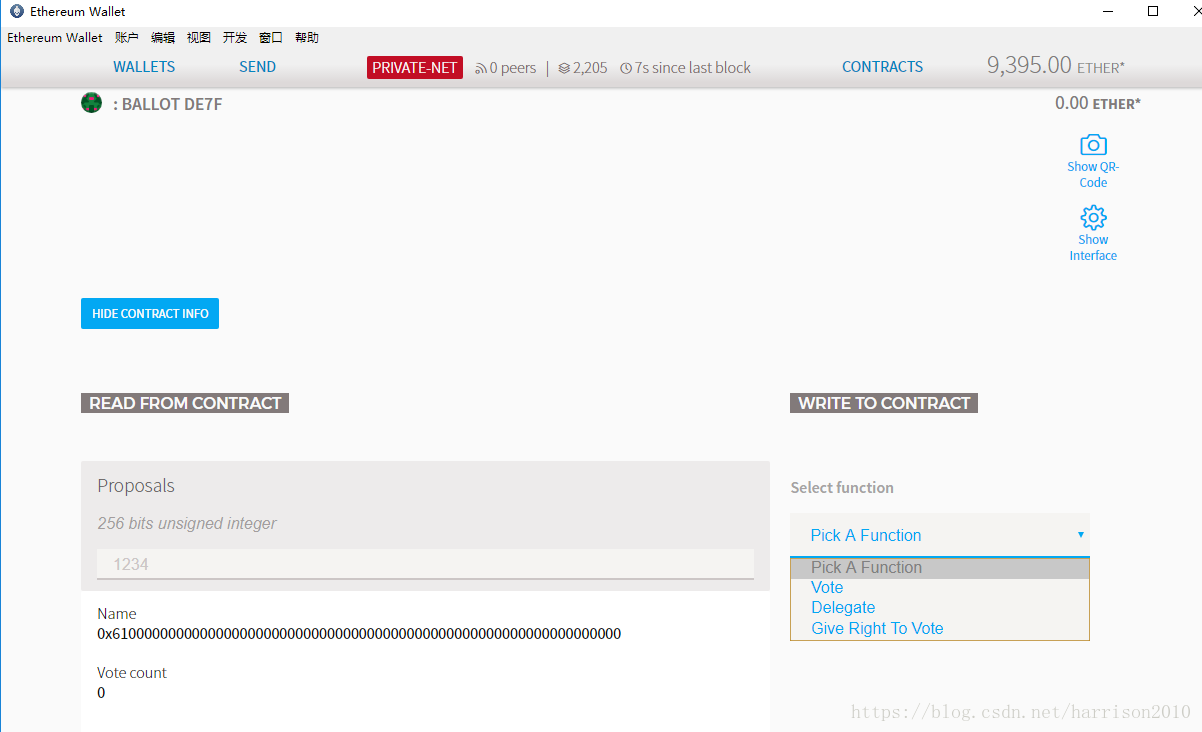Click the function dropdown arrow
The image size is (1202, 732).
point(1081,535)
